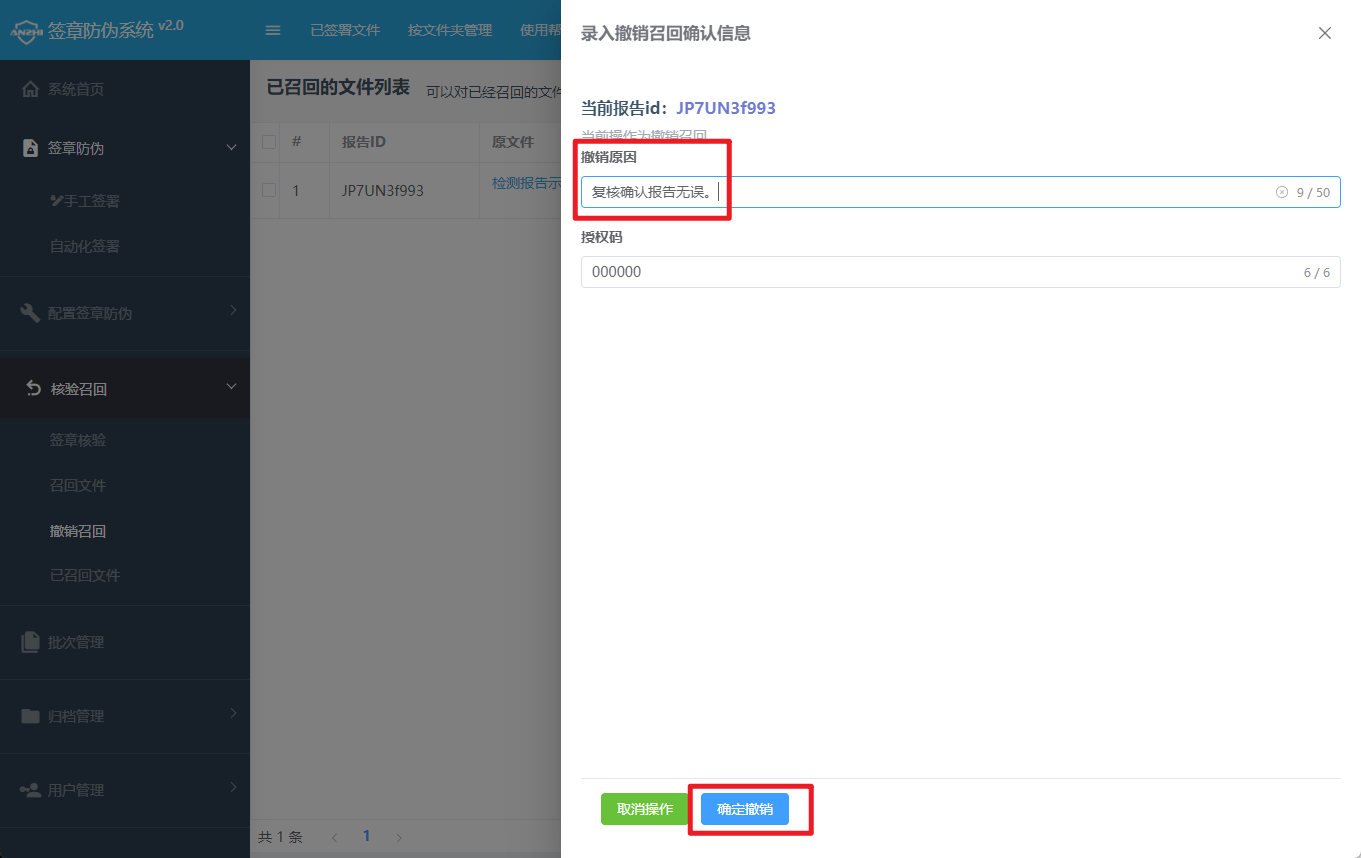Click the 批次管理 files icon

(x=31, y=642)
